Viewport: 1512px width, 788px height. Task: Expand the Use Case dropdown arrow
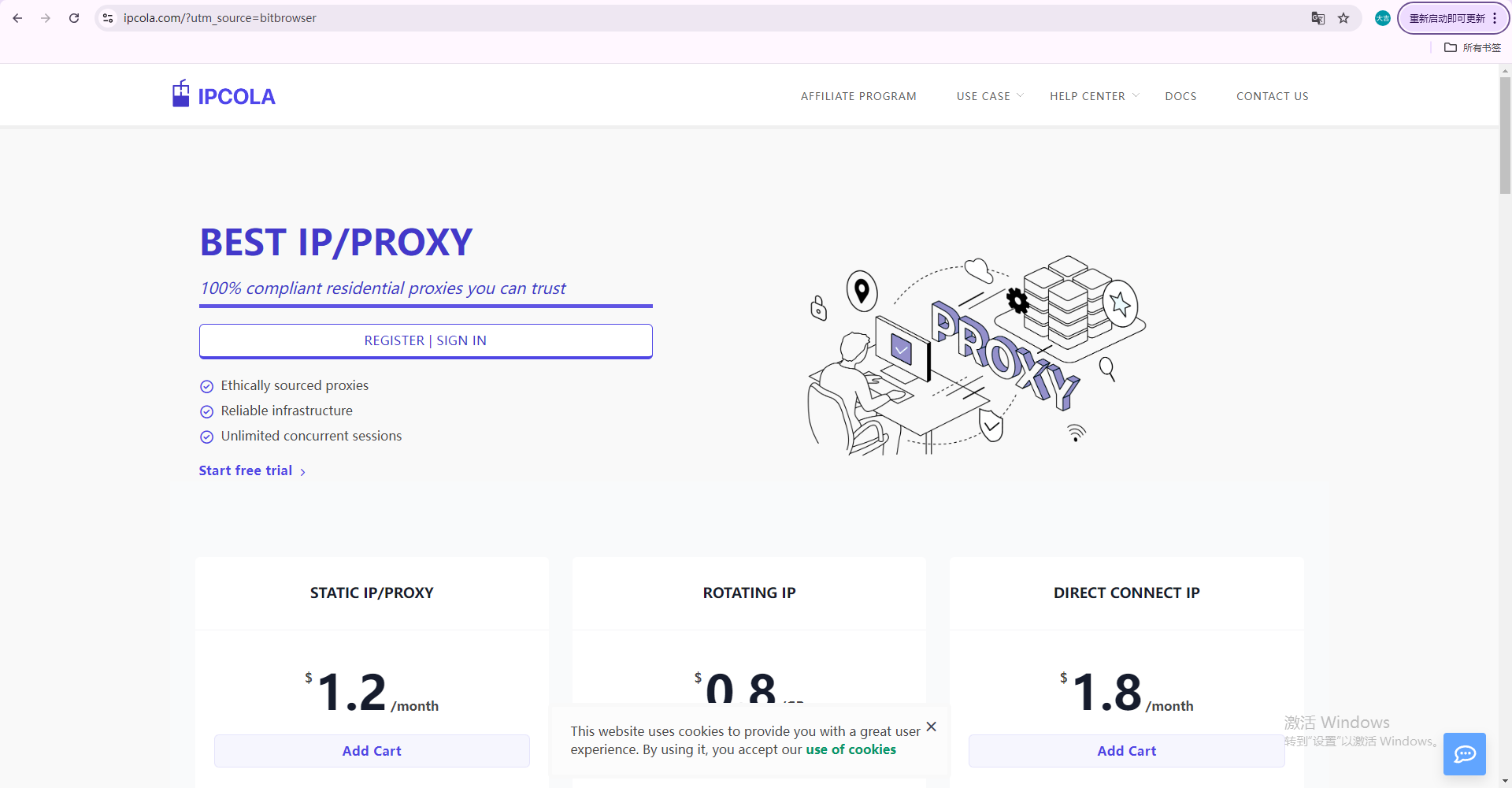(1020, 95)
